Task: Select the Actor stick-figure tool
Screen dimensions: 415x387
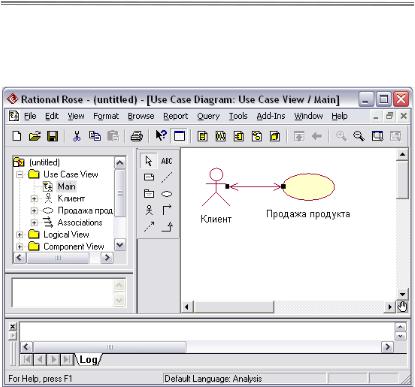Action: [149, 210]
